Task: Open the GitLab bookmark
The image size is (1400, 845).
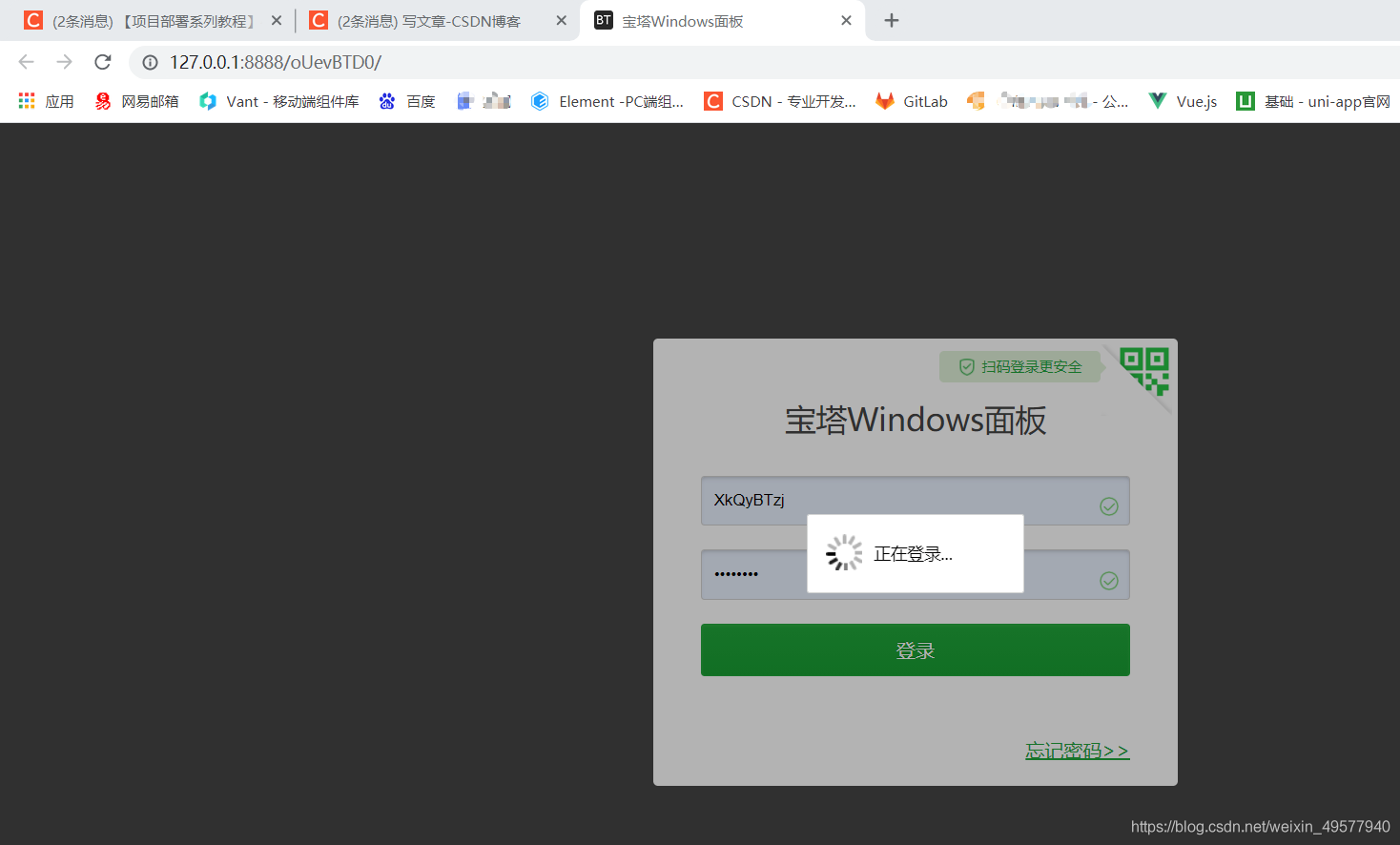Action: pyautogui.click(x=912, y=101)
